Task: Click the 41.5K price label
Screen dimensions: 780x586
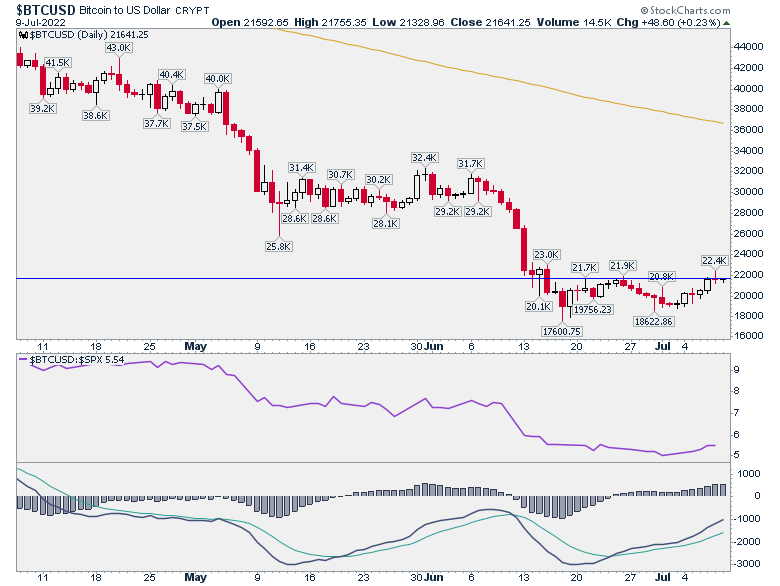Action: pos(58,63)
